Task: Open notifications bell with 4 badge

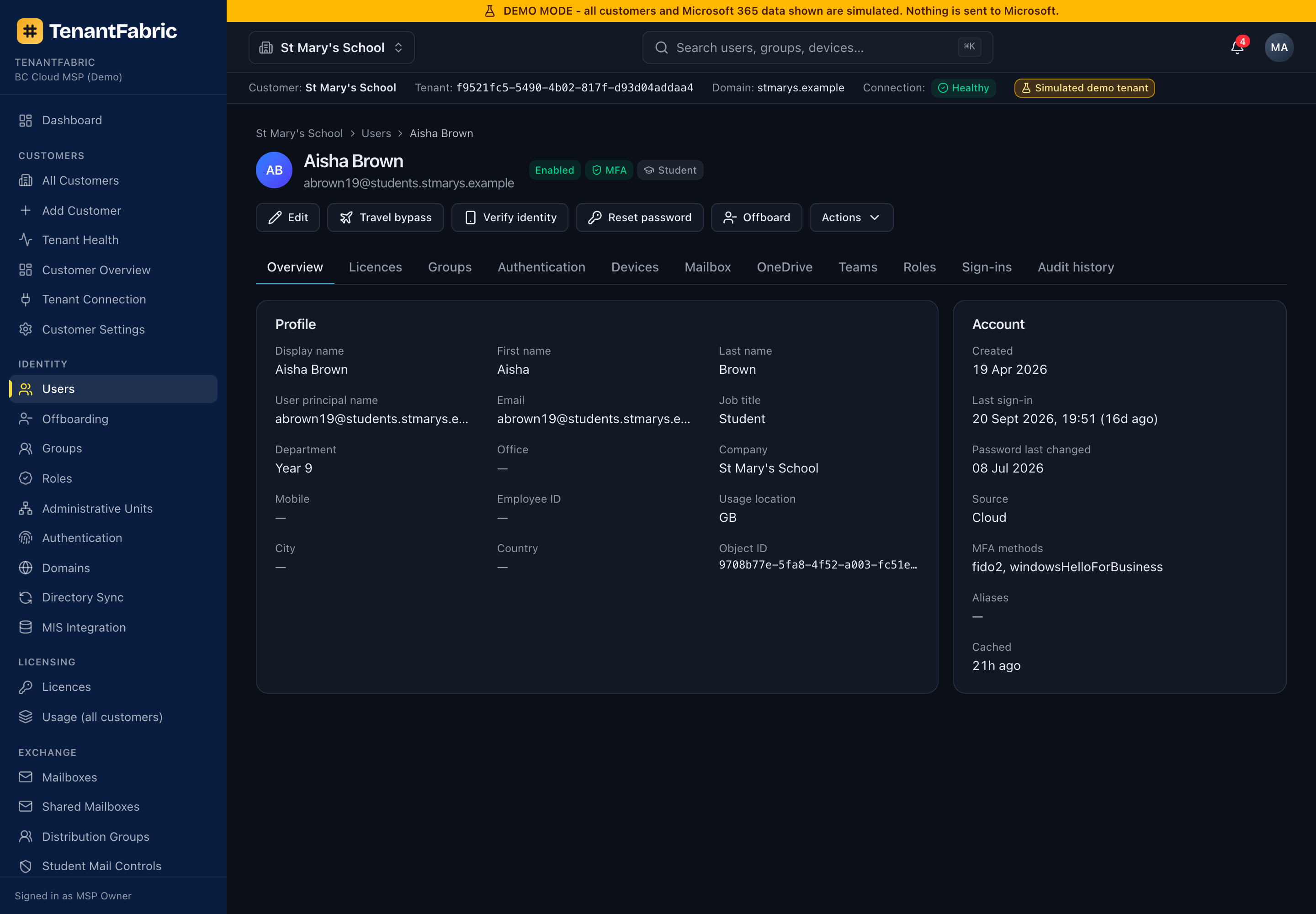Action: click(1237, 48)
